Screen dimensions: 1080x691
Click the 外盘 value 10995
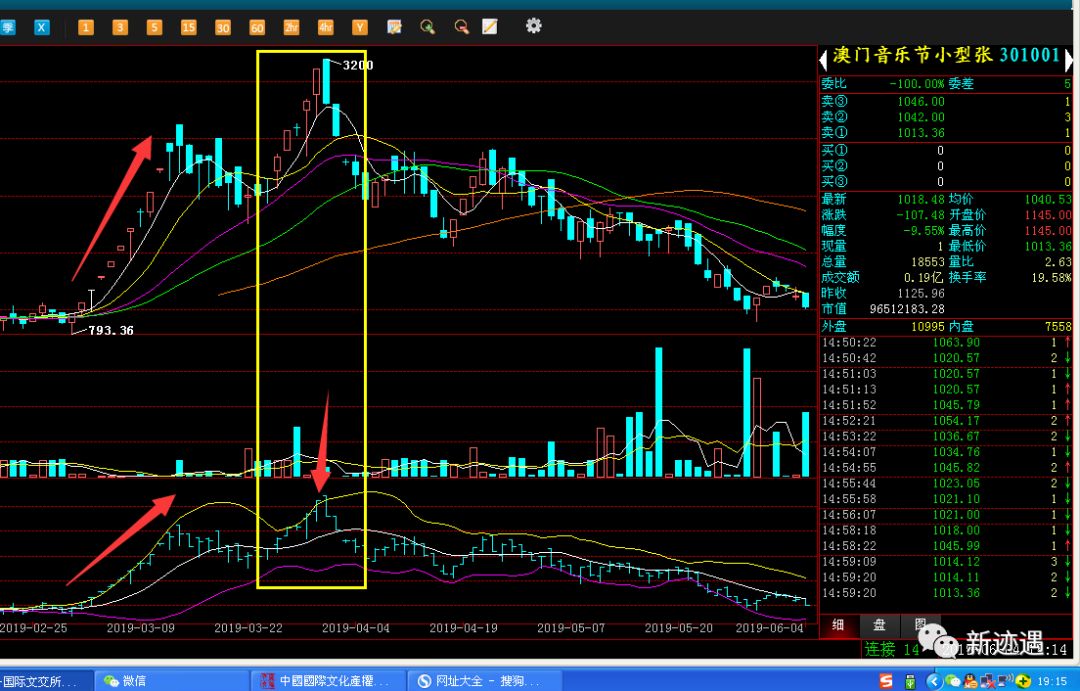(928, 327)
